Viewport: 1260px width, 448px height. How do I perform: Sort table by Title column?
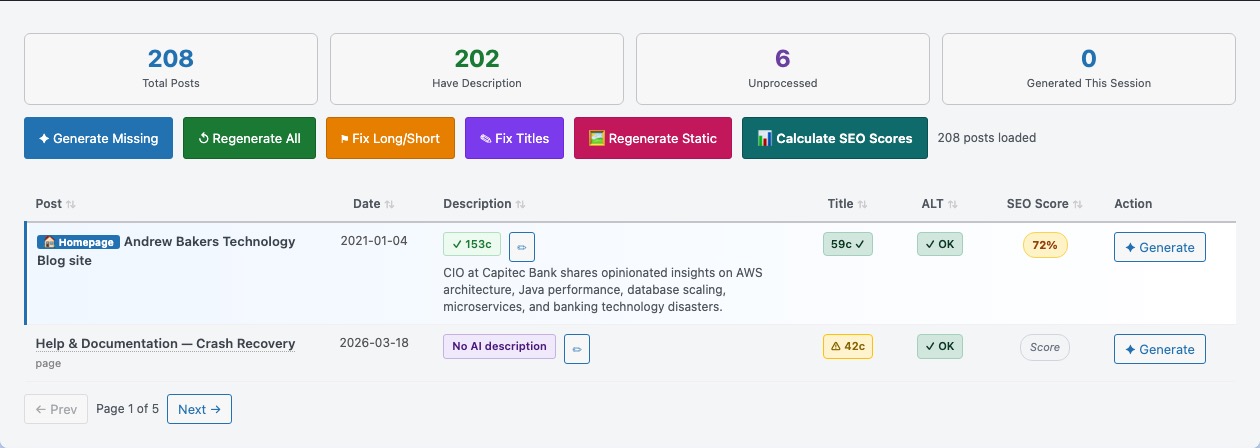point(847,204)
